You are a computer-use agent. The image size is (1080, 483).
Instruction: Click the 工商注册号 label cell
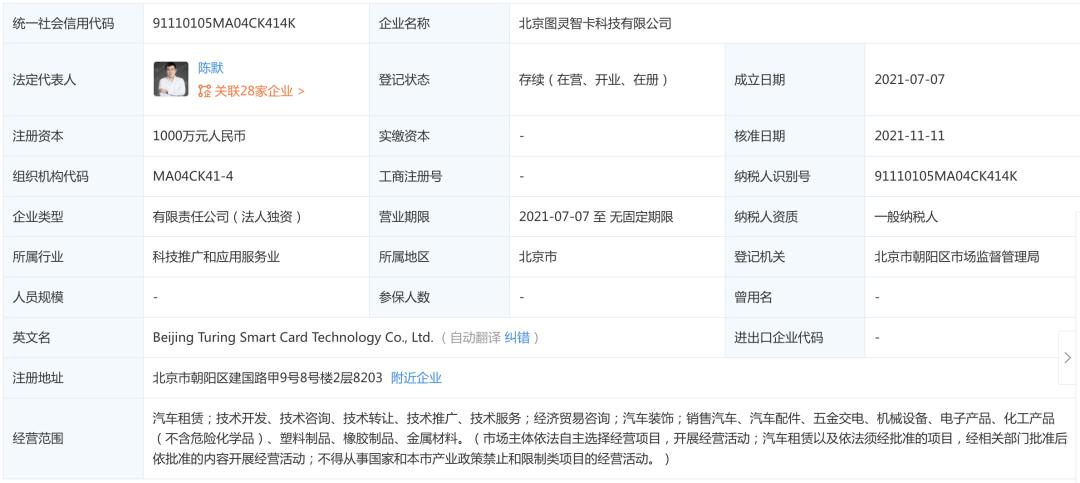pyautogui.click(x=439, y=176)
